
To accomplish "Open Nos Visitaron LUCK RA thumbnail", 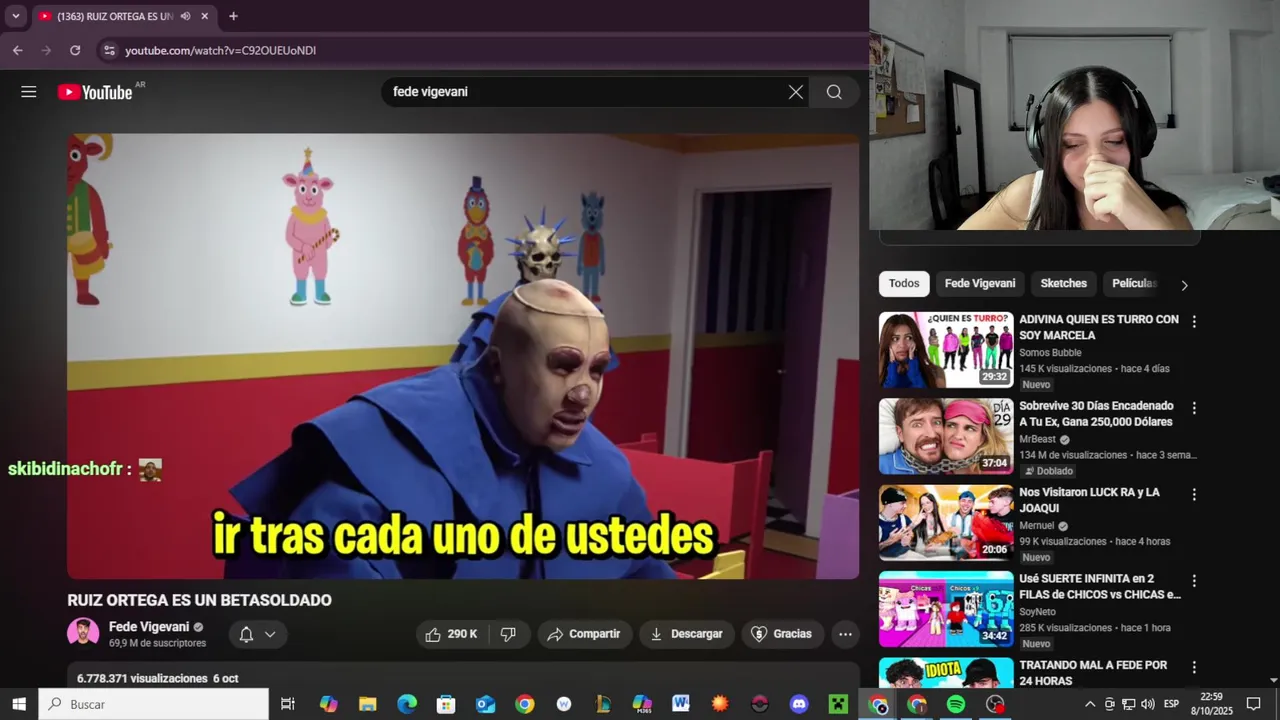I will 946,522.
